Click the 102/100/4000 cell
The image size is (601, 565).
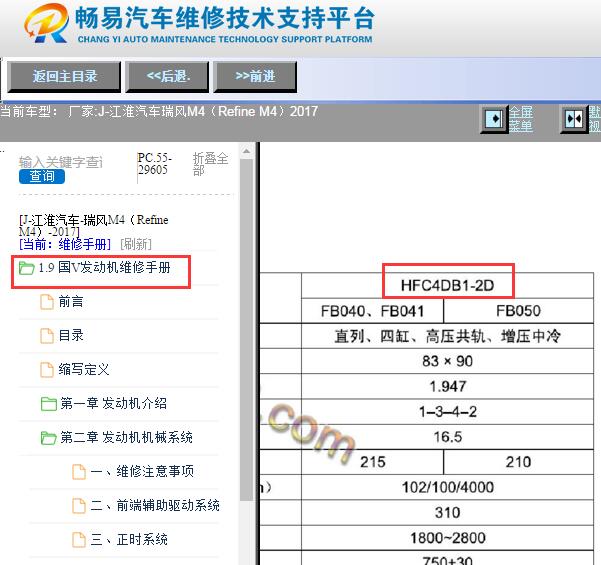tap(447, 487)
